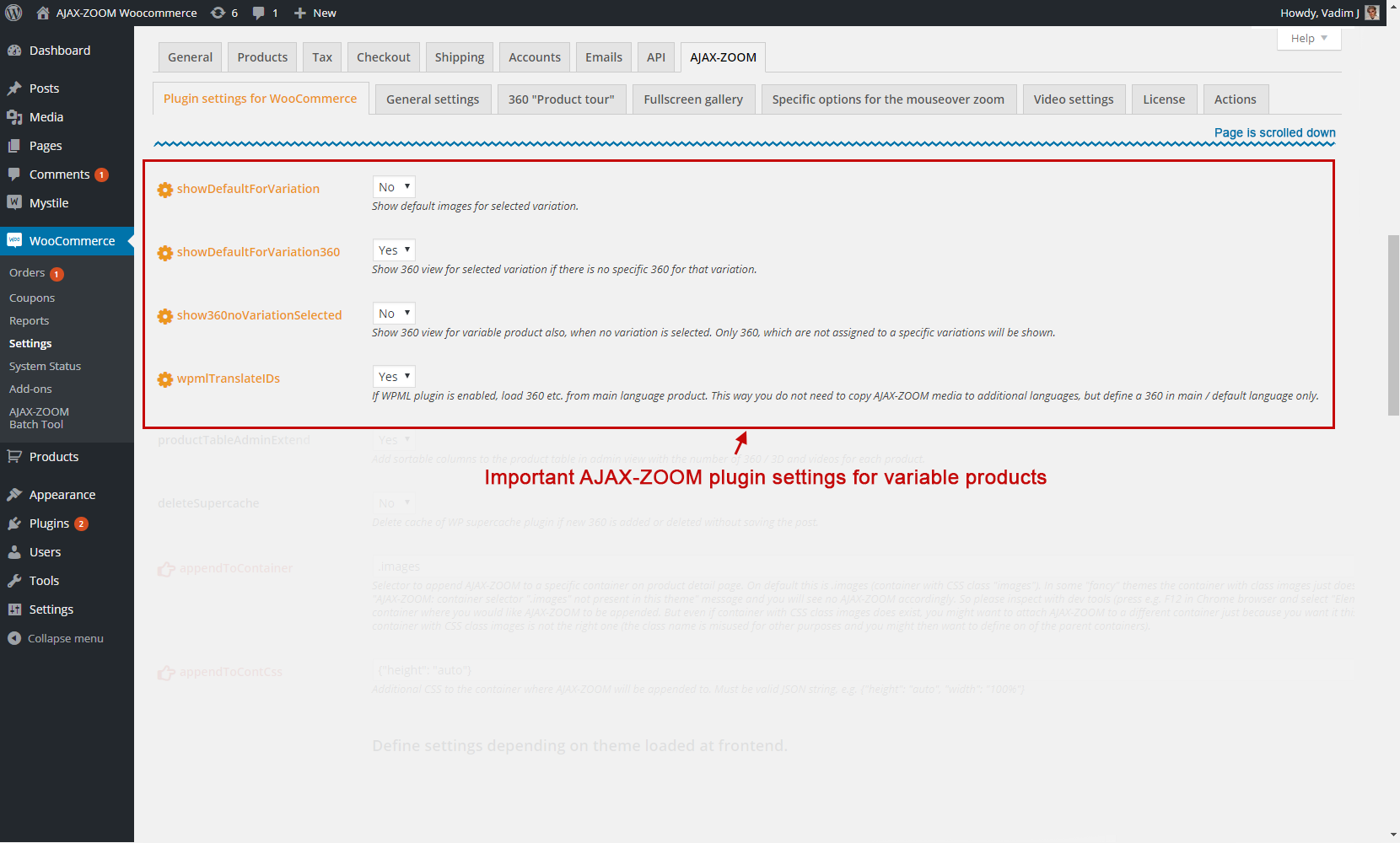Click the Comments sidebar icon
1400x843 pixels.
click(14, 175)
